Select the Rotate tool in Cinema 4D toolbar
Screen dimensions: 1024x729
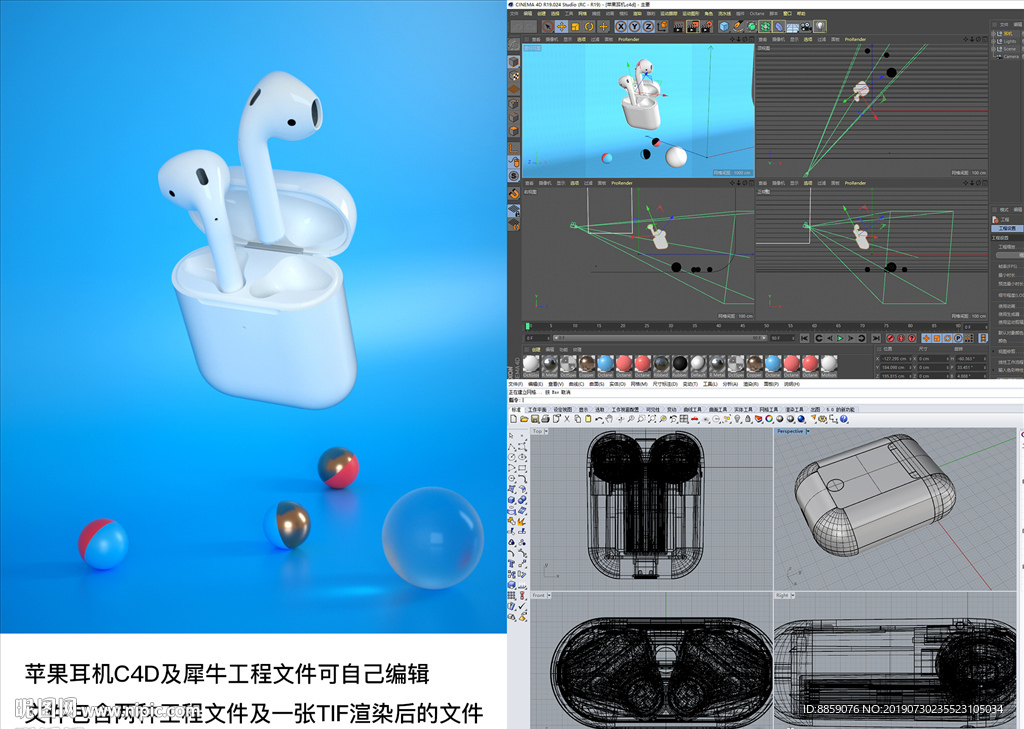click(x=589, y=26)
